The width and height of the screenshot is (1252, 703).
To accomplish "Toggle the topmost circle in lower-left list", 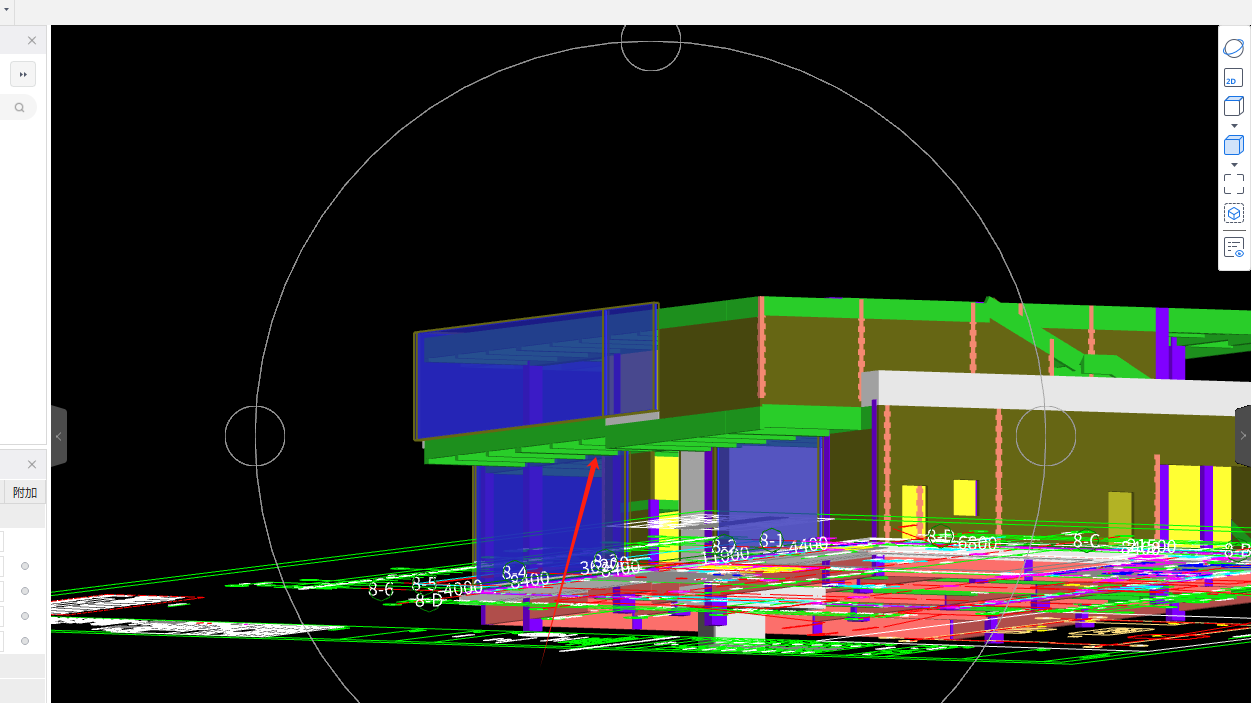I will pos(25,566).
